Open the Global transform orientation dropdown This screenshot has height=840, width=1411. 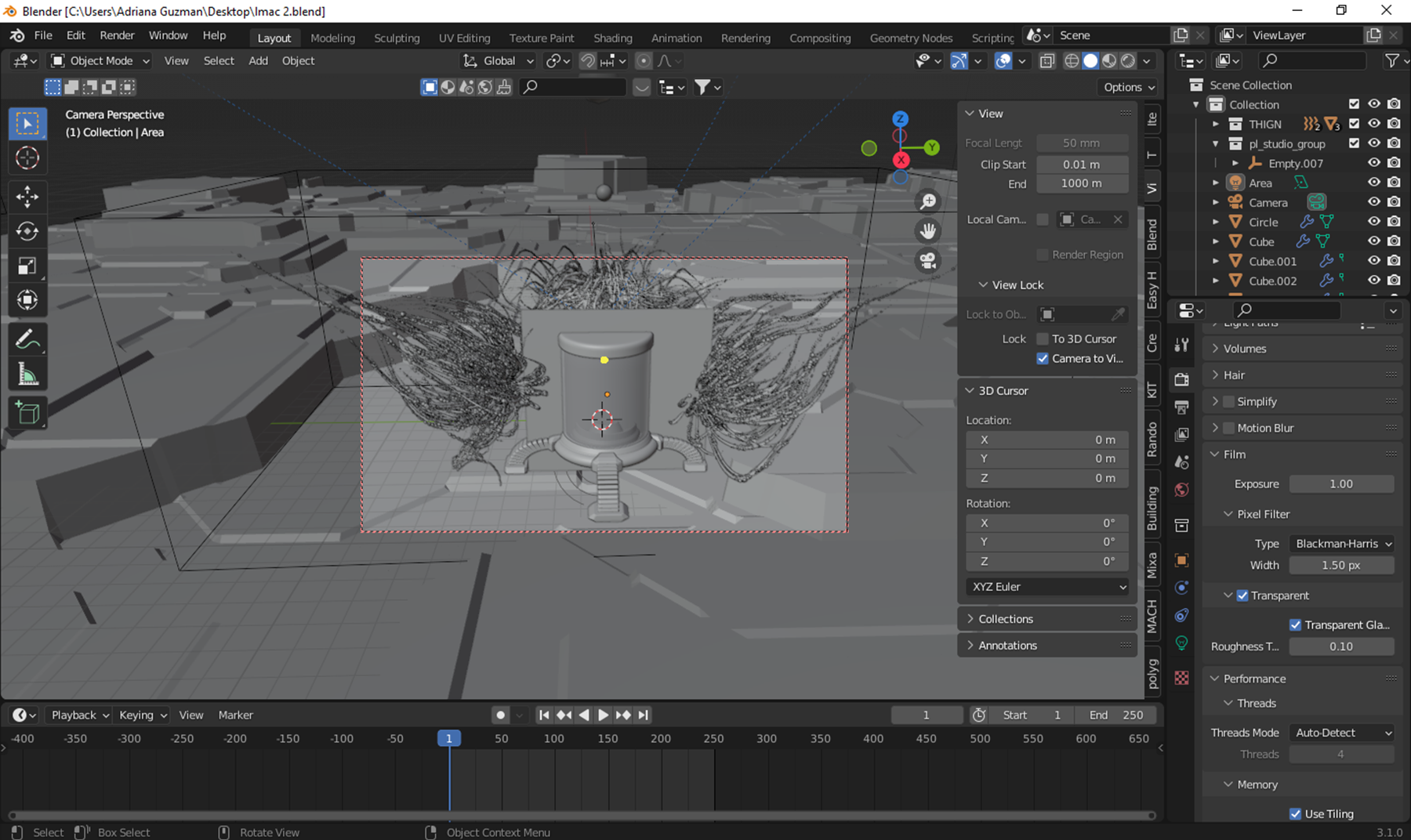(498, 61)
